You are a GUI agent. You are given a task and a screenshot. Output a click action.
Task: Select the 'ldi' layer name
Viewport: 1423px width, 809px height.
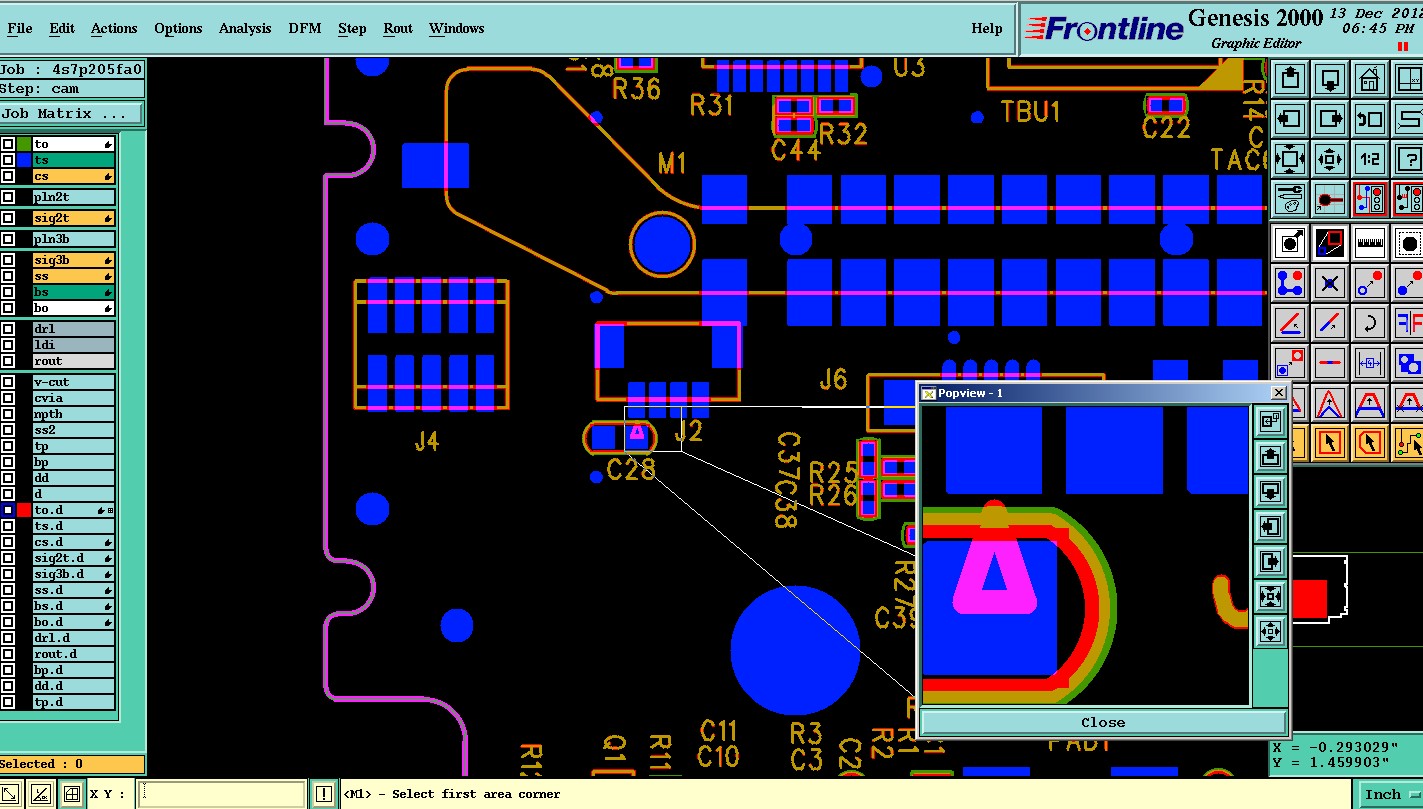[74, 345]
